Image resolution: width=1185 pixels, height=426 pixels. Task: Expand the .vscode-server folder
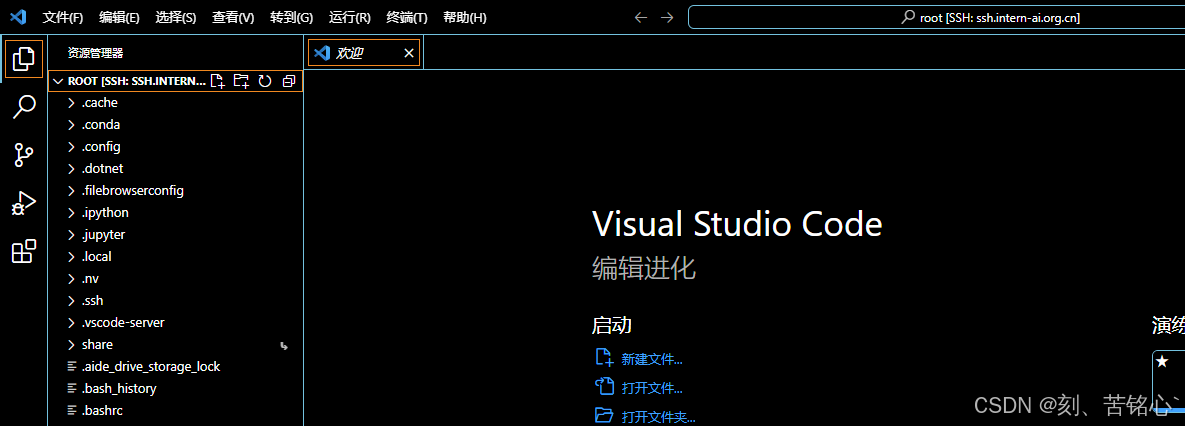[x=175, y=323]
